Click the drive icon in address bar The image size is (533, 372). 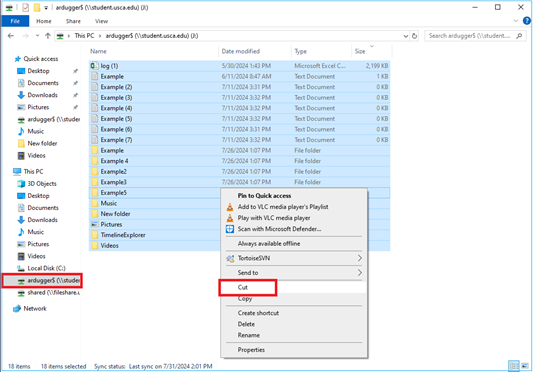(60, 36)
